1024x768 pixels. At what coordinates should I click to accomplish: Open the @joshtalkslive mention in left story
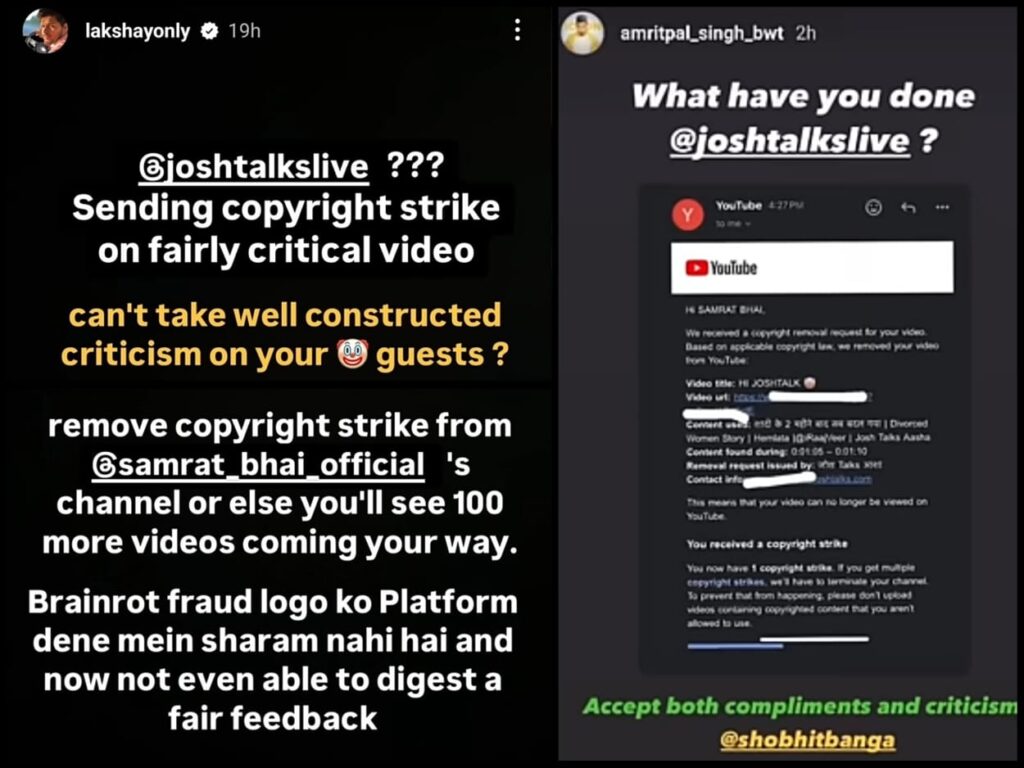click(253, 167)
